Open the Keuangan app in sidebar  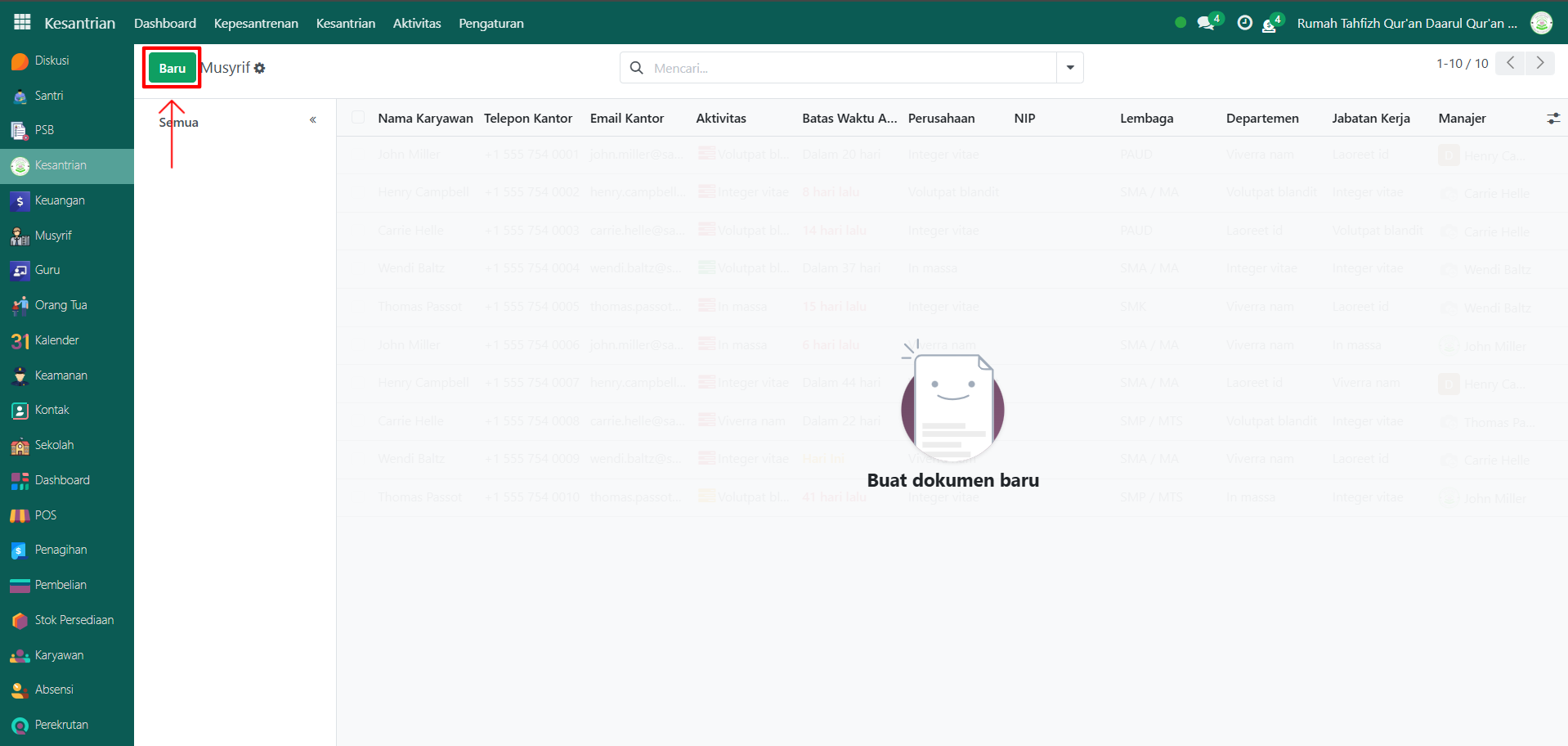pyautogui.click(x=59, y=200)
